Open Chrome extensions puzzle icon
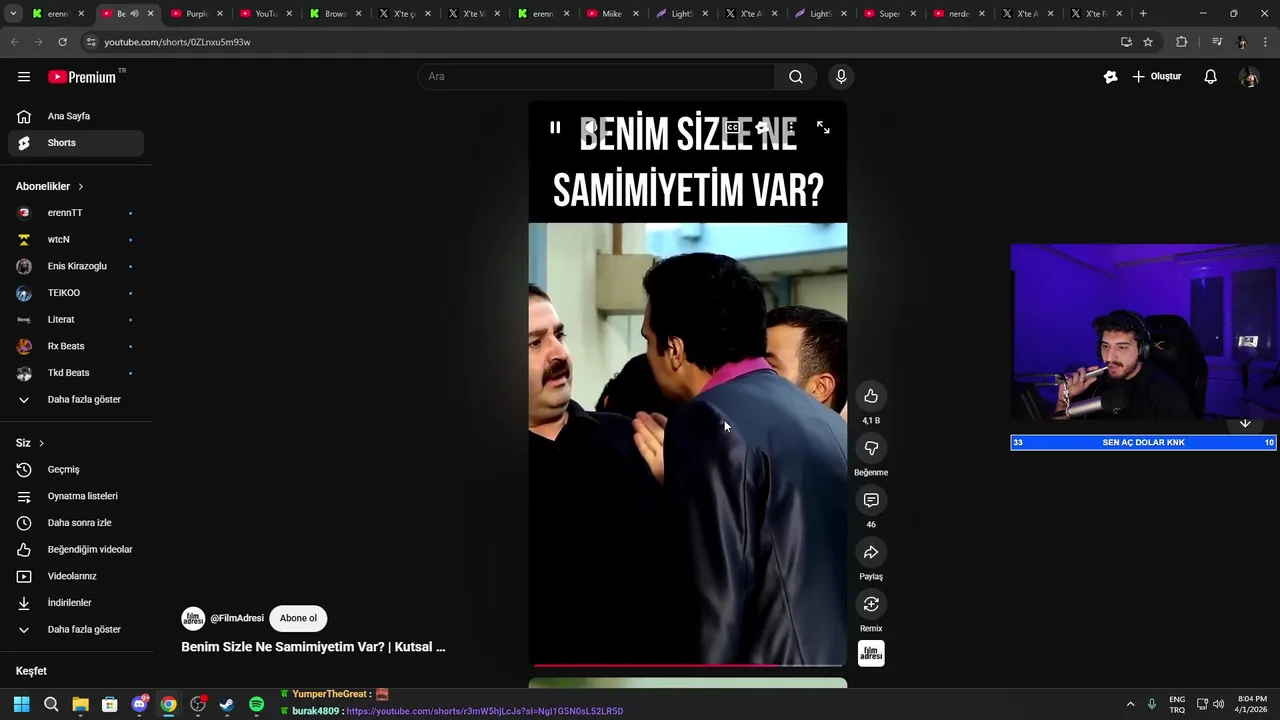This screenshot has height=720, width=1280. pyautogui.click(x=1181, y=42)
